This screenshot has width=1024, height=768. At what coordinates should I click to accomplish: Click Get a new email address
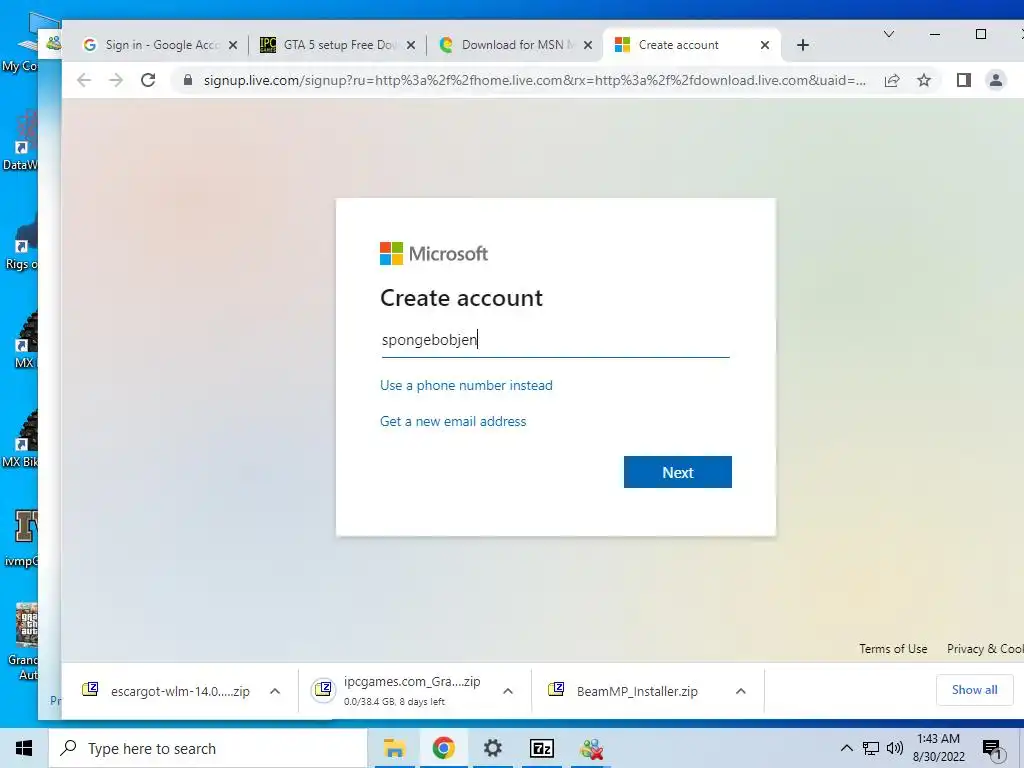[453, 421]
